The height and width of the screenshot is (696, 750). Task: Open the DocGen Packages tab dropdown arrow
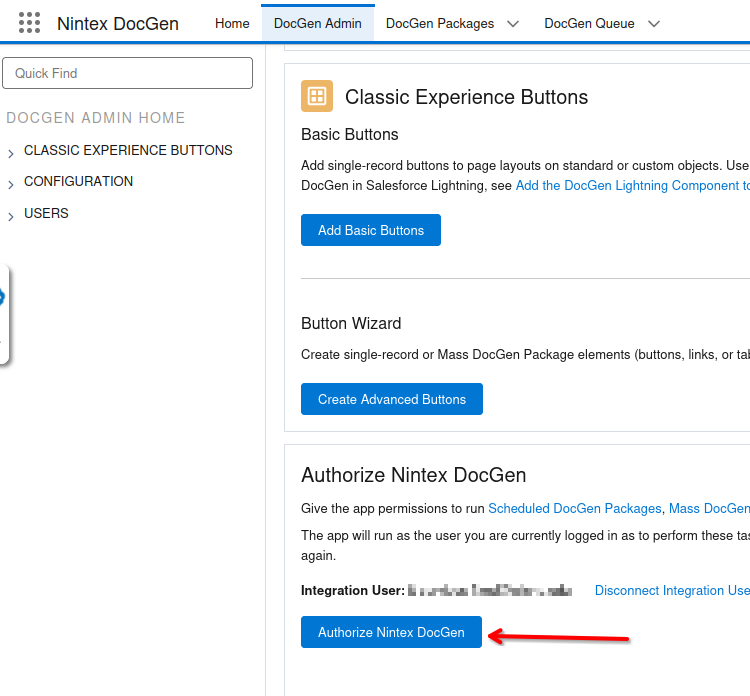click(x=513, y=24)
